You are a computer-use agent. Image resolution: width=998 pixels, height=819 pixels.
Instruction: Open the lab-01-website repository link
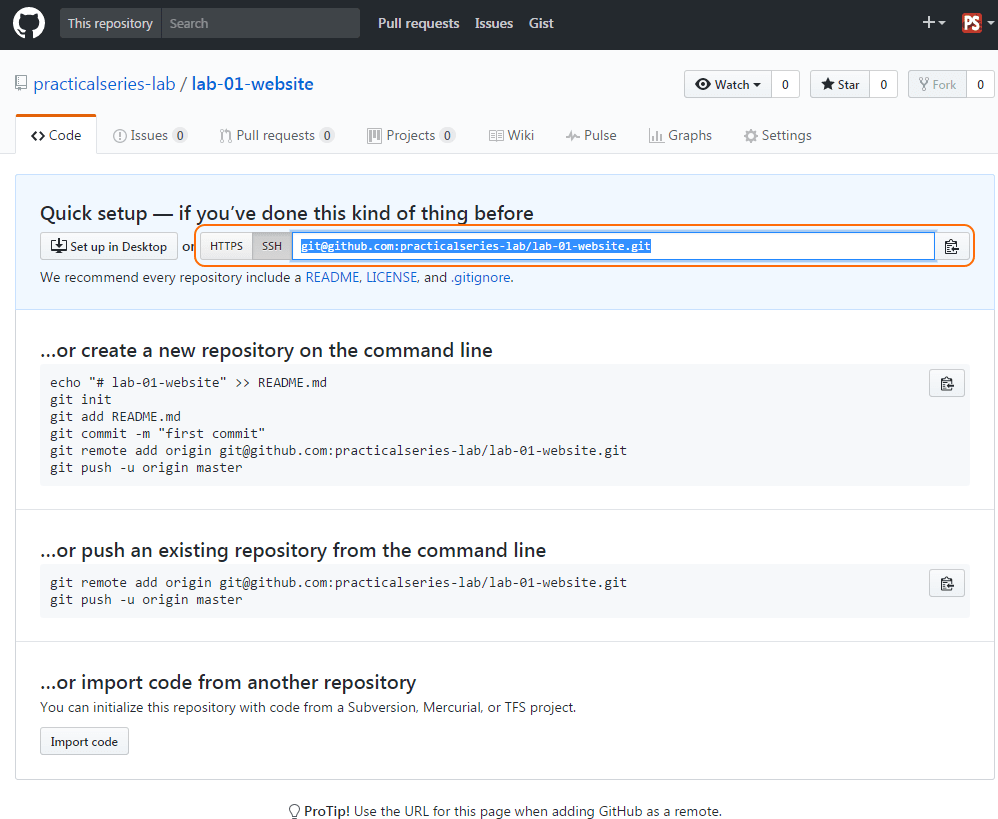(x=253, y=84)
